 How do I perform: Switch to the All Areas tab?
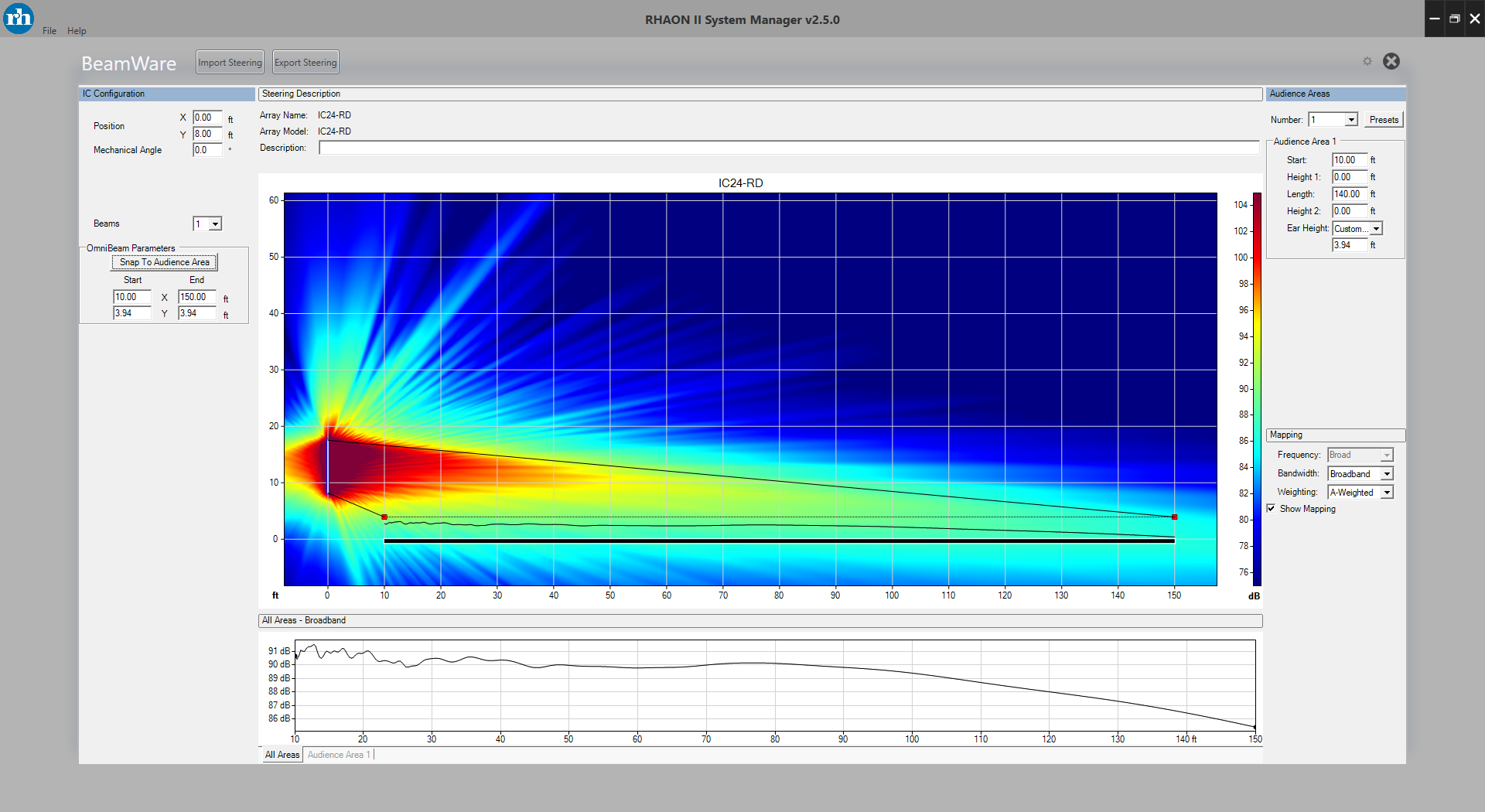(x=282, y=755)
